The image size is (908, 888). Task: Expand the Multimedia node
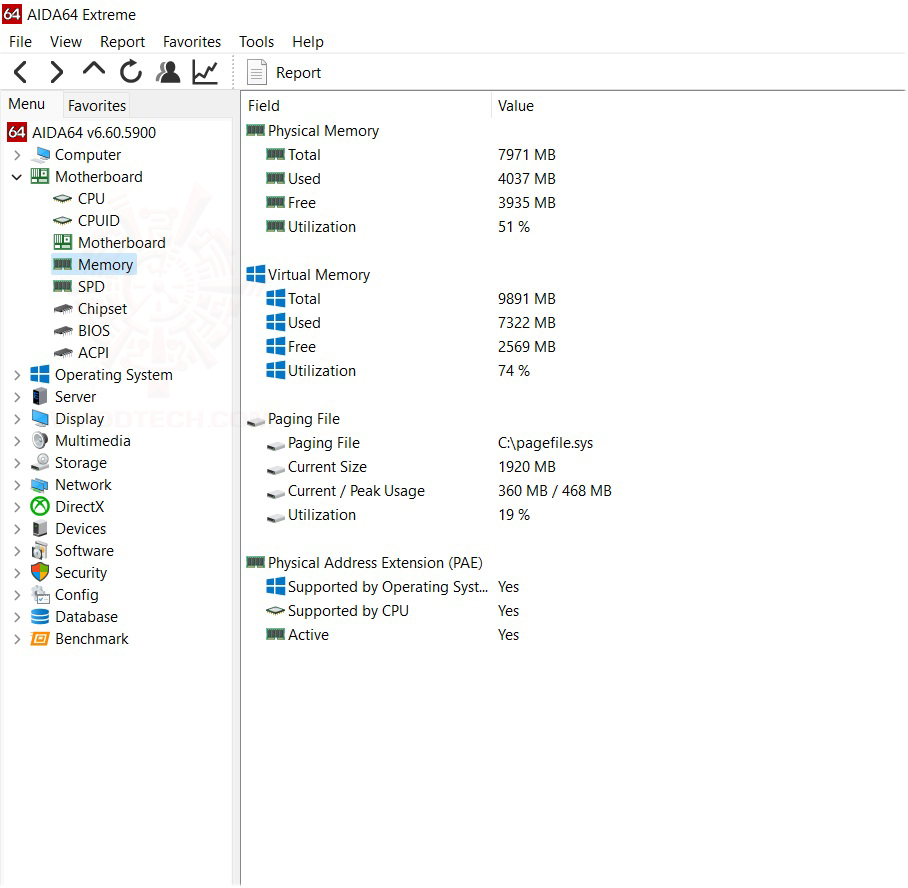coord(17,441)
